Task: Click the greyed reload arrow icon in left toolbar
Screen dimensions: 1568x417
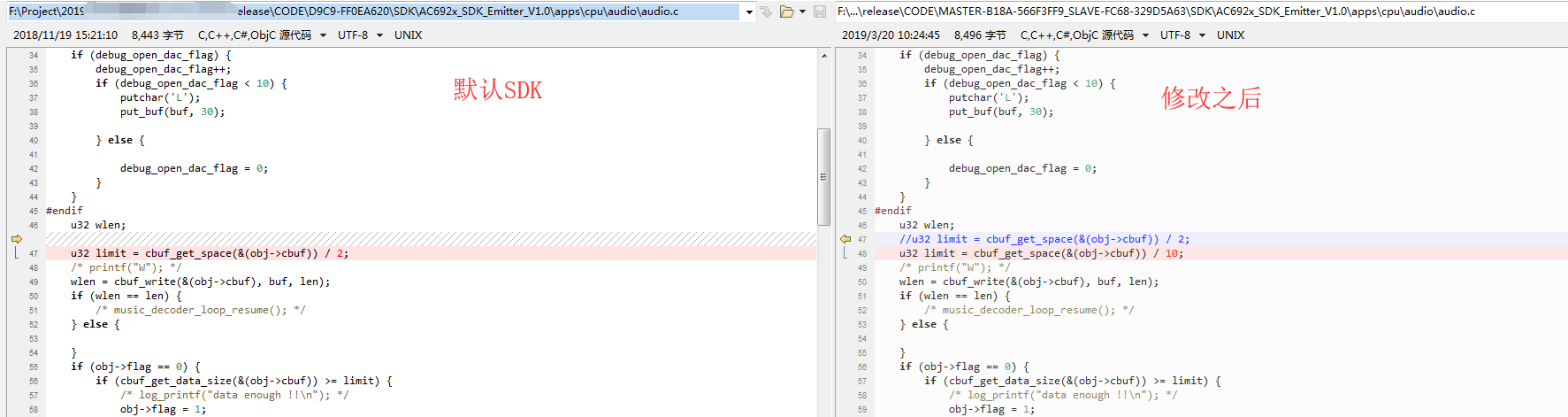Action: 766,12
